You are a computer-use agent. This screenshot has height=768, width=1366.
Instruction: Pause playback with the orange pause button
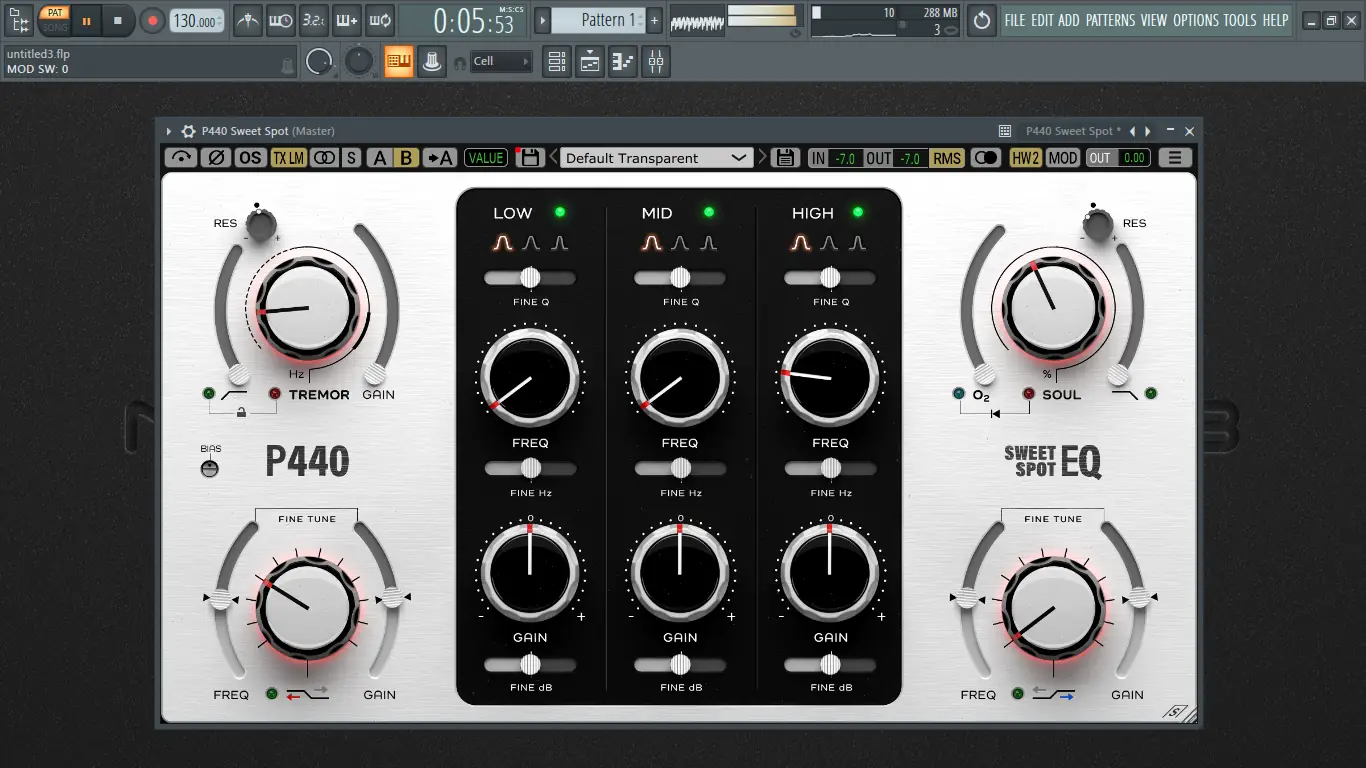pos(86,20)
